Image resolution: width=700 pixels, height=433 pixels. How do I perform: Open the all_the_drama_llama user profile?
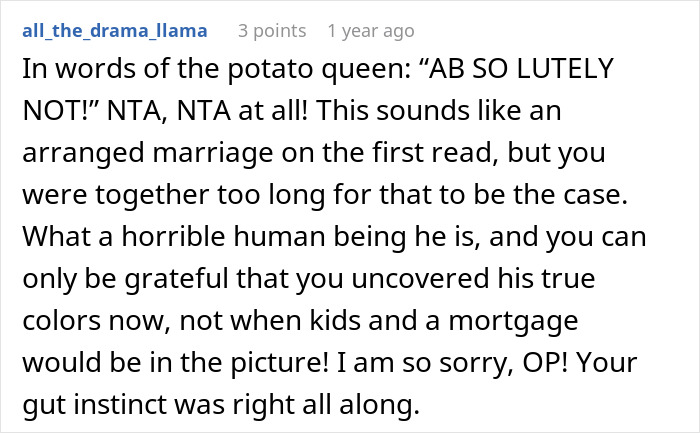coord(113,30)
